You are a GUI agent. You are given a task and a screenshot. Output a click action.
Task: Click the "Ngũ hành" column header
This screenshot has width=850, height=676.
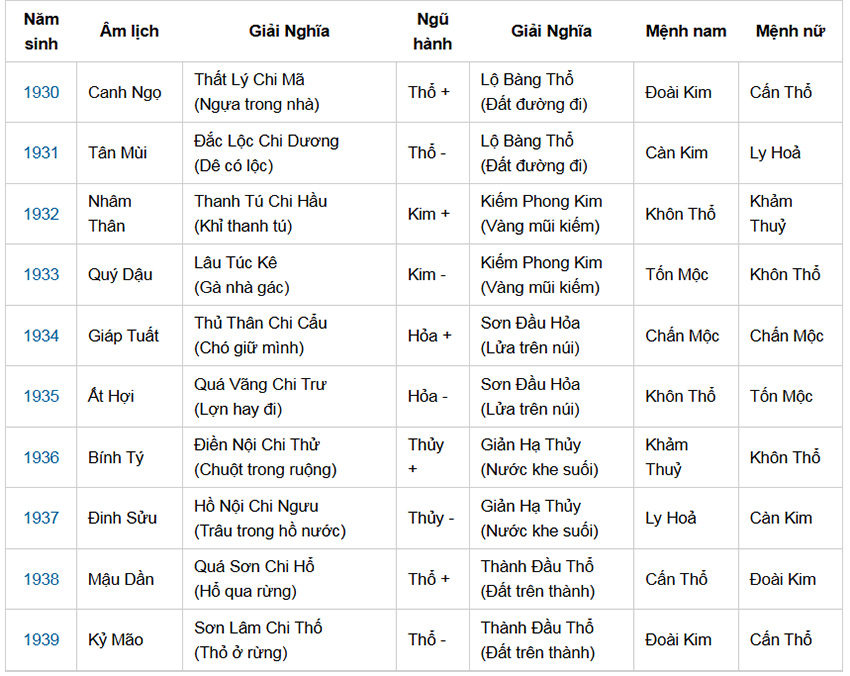pos(432,31)
